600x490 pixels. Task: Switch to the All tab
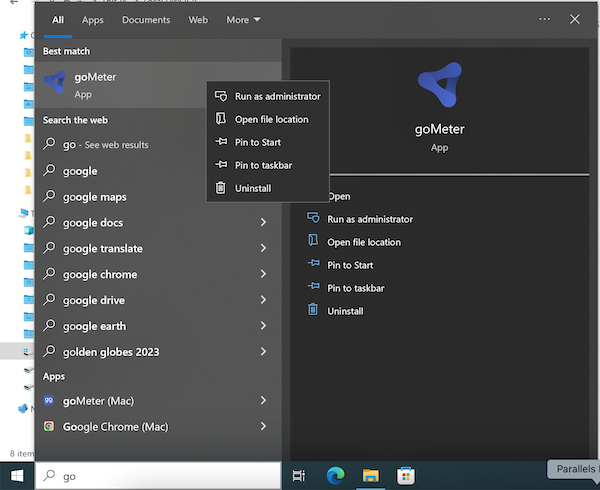point(58,20)
